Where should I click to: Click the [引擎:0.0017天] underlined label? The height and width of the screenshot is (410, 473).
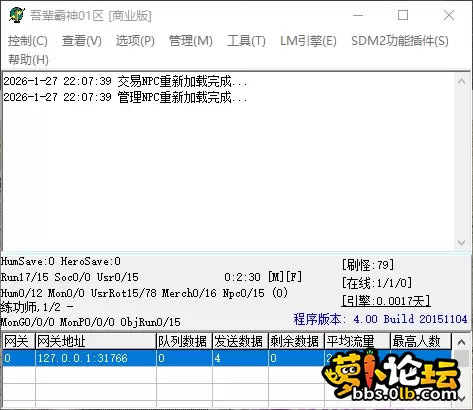tap(386, 301)
